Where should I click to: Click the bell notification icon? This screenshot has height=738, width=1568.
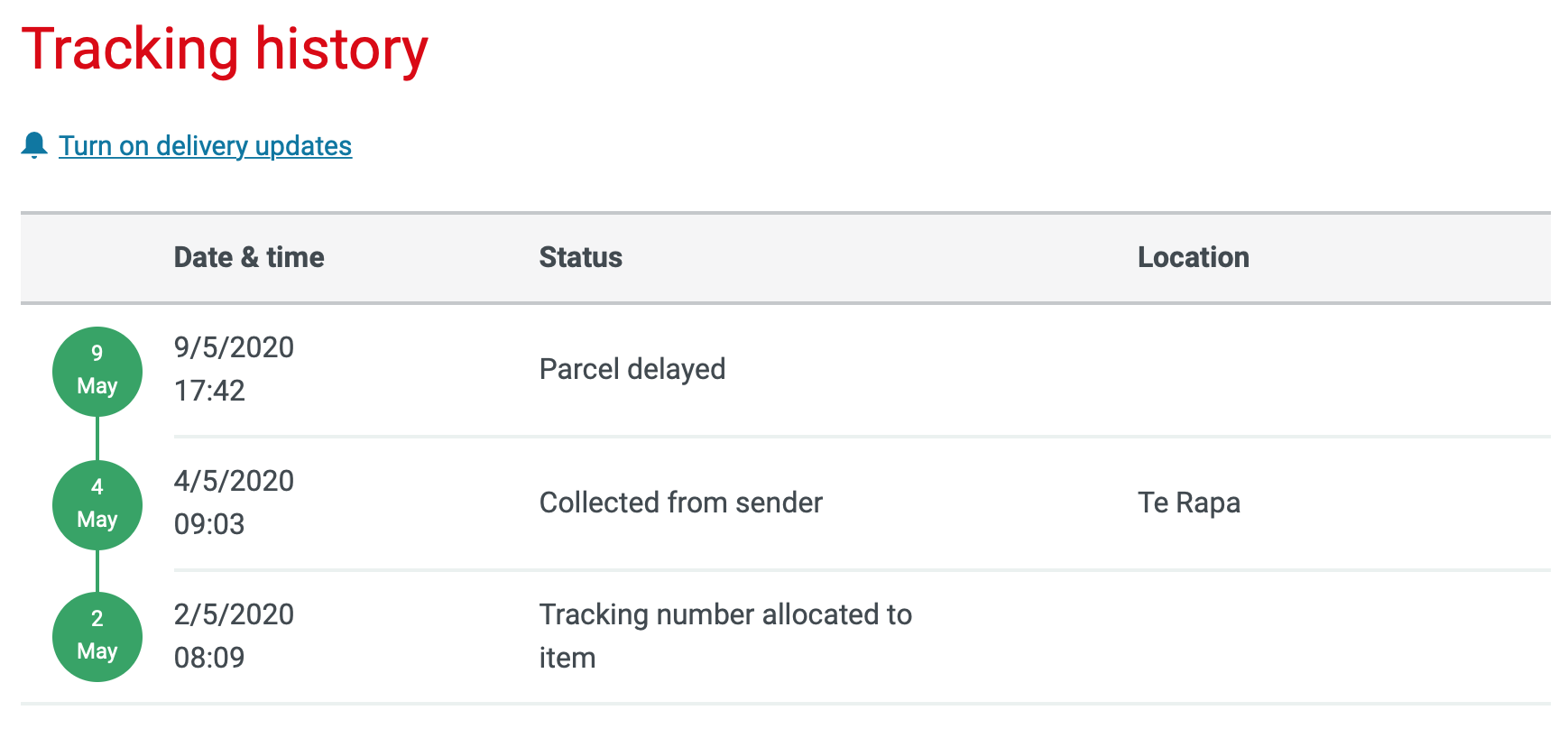coord(34,145)
